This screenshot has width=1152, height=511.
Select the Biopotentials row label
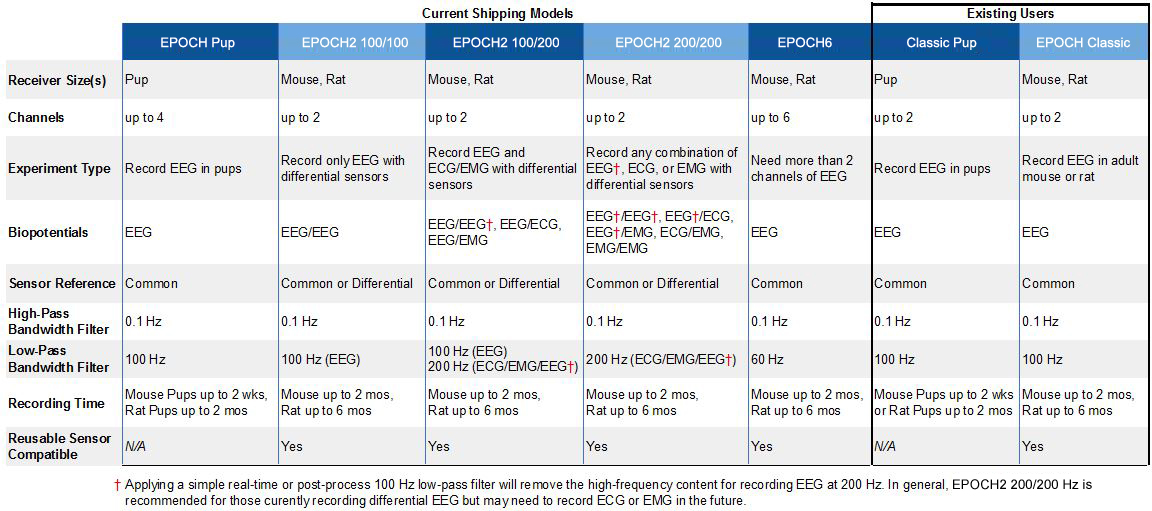pos(48,232)
